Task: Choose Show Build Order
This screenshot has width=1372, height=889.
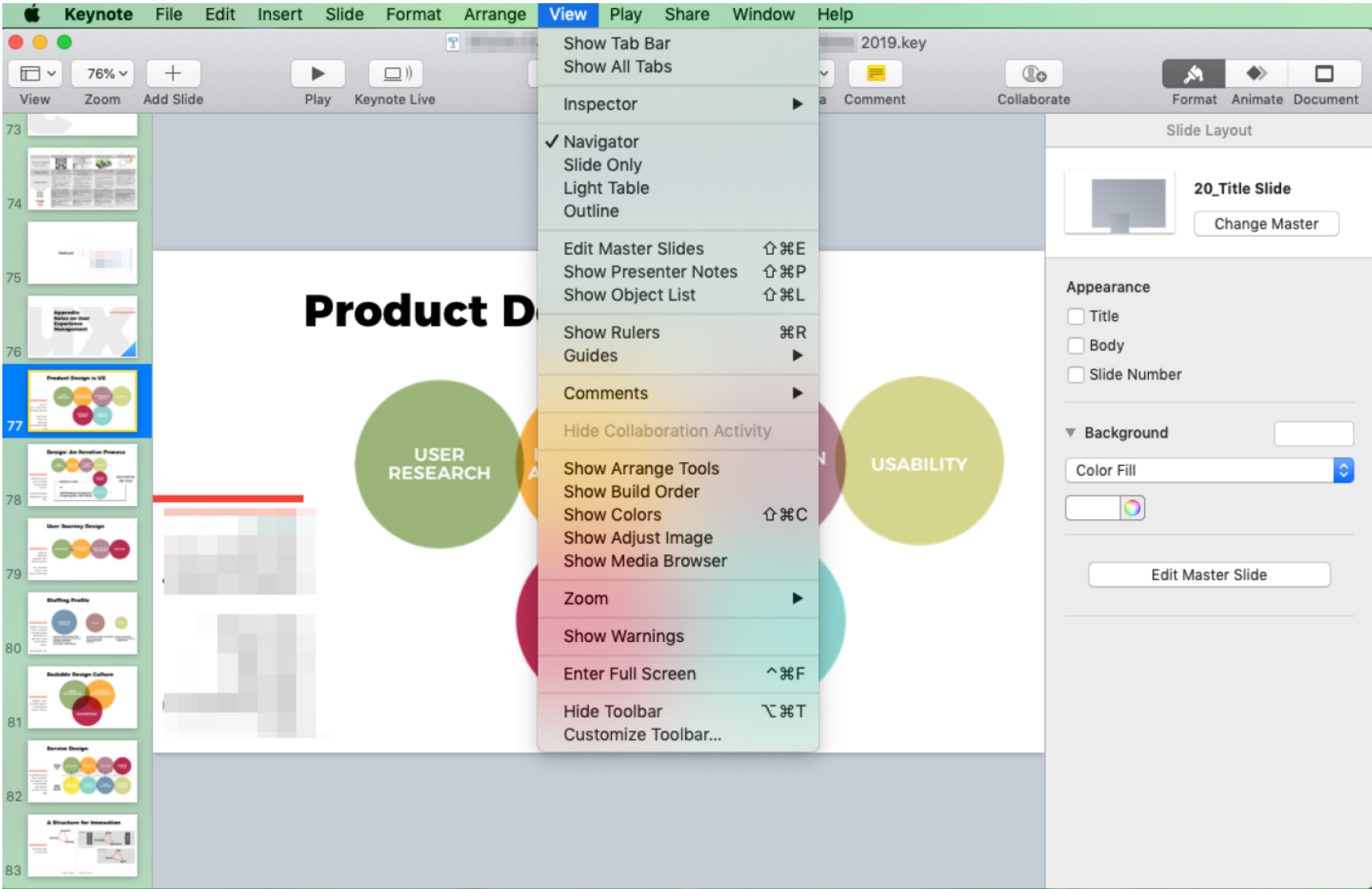Action: click(678, 491)
